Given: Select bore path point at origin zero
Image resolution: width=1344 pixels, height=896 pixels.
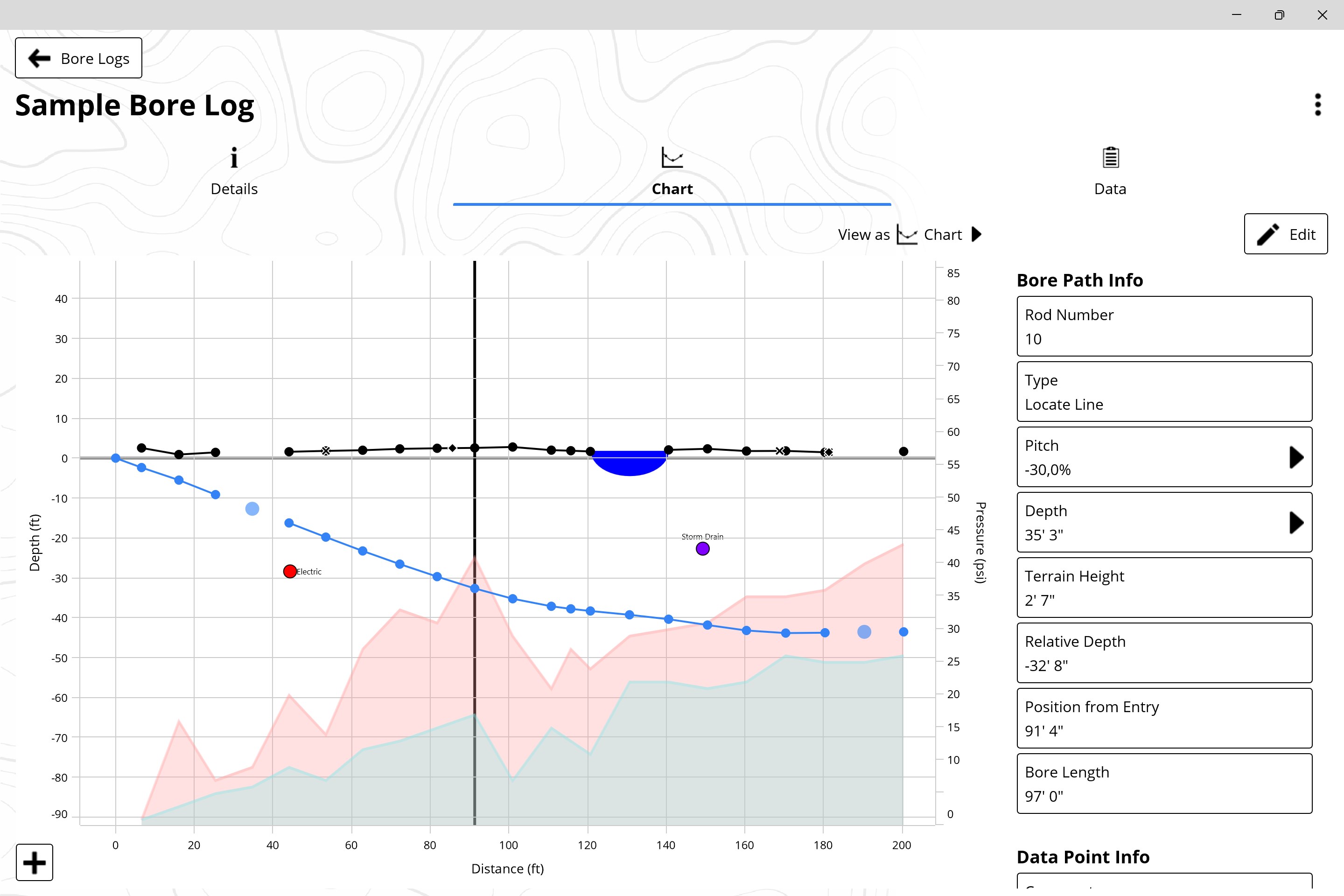Looking at the screenshot, I should coord(115,458).
